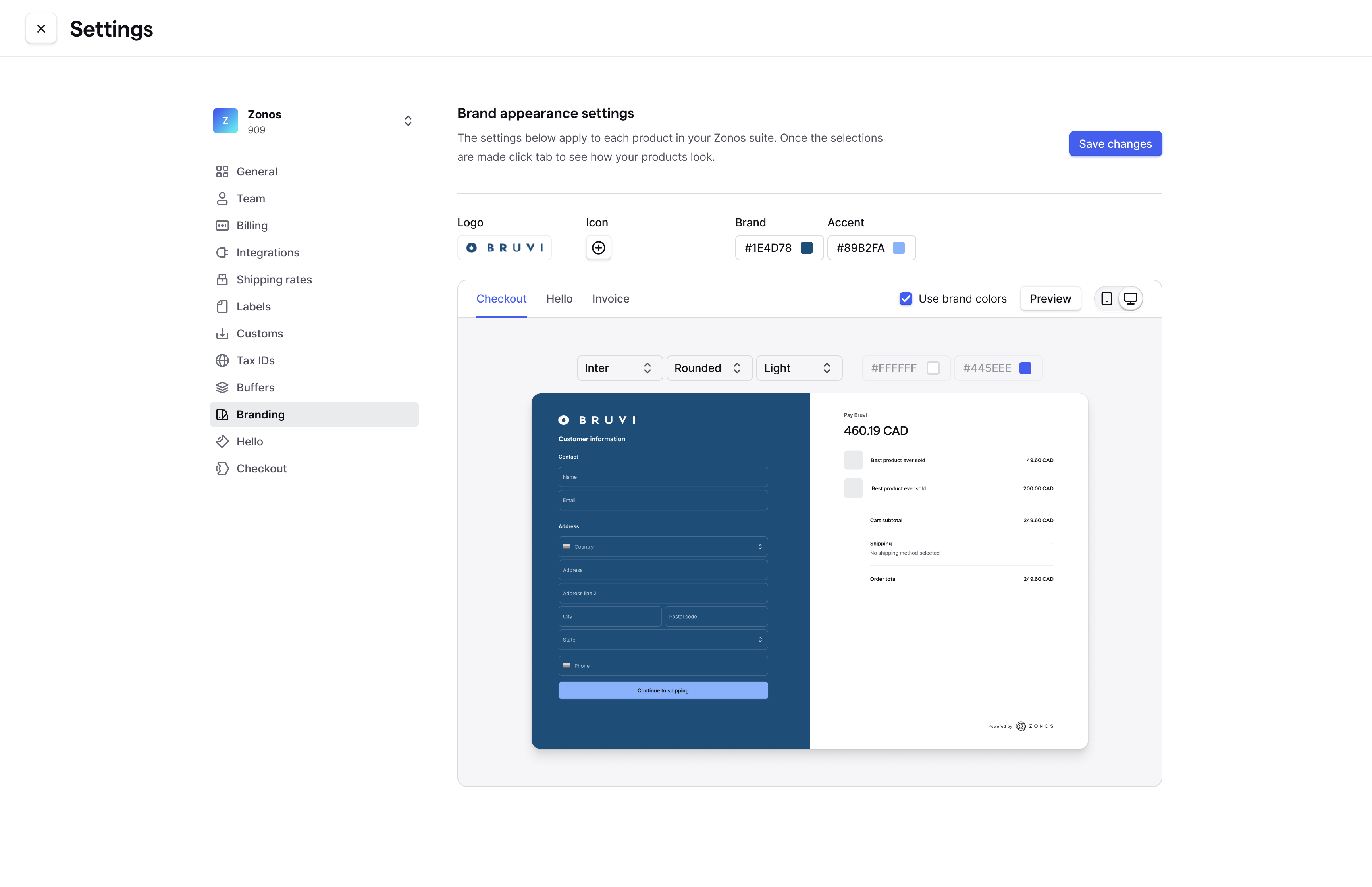Click the Hello settings icon

222,441
